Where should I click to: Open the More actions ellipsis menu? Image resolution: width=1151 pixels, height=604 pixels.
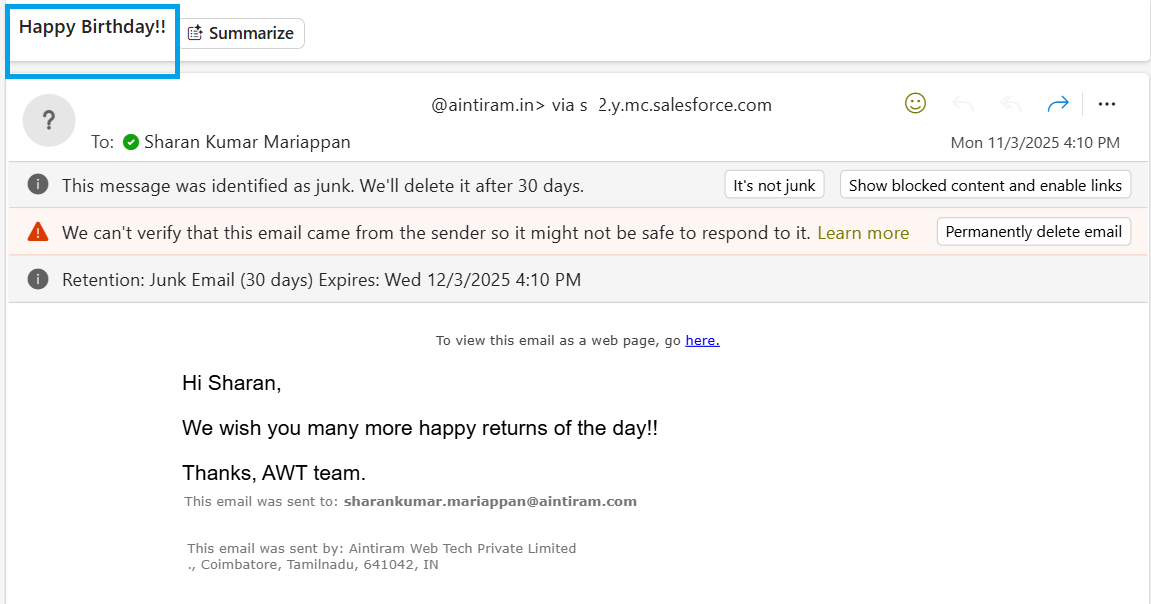(x=1106, y=104)
